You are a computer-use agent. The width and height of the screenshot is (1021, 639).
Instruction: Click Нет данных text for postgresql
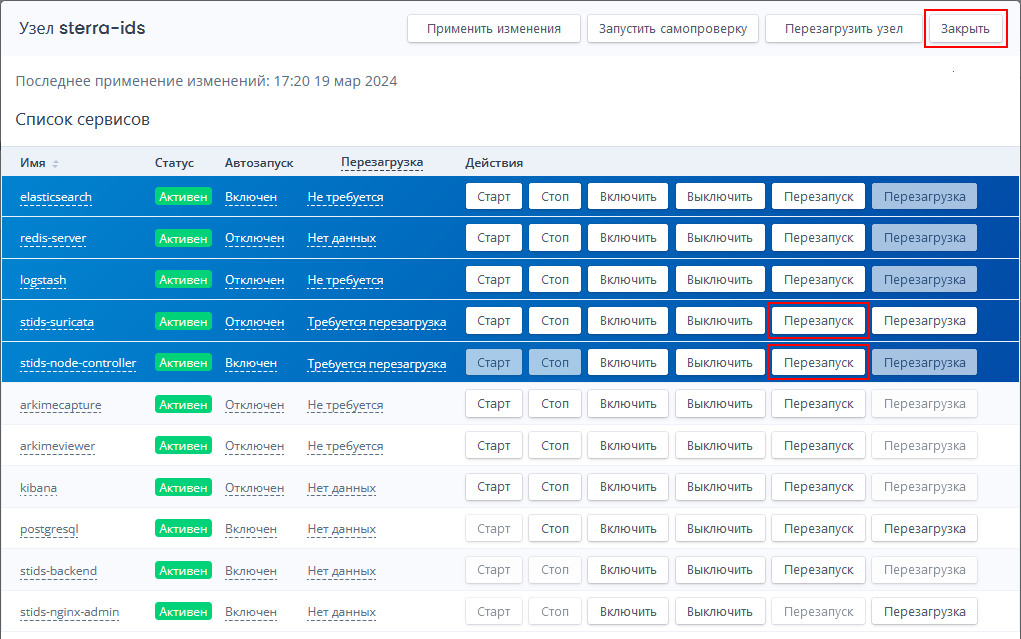coord(342,529)
